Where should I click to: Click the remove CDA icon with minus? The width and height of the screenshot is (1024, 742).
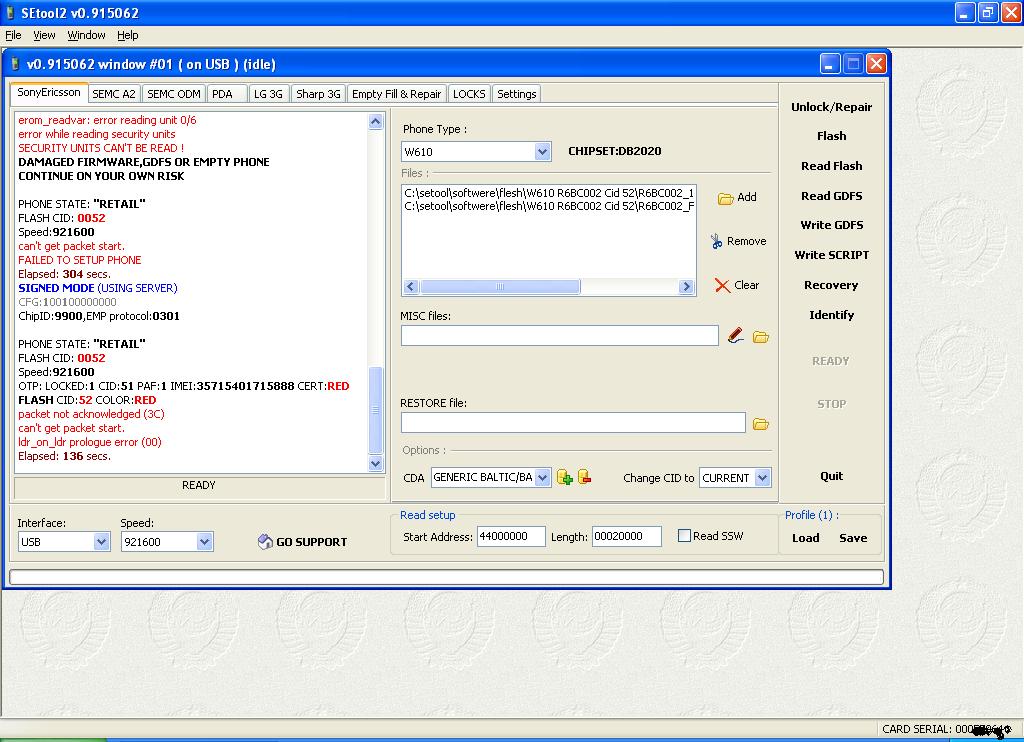584,477
